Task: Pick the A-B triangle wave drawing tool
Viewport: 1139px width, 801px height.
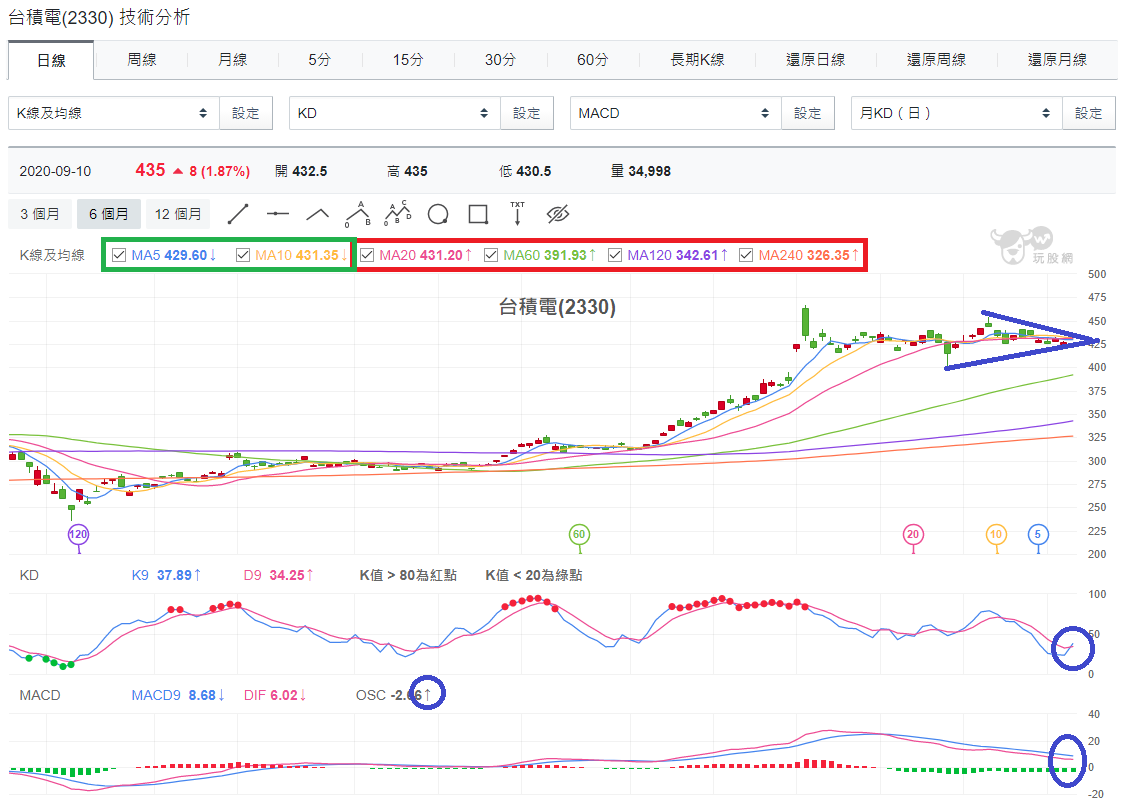Action: [357, 214]
